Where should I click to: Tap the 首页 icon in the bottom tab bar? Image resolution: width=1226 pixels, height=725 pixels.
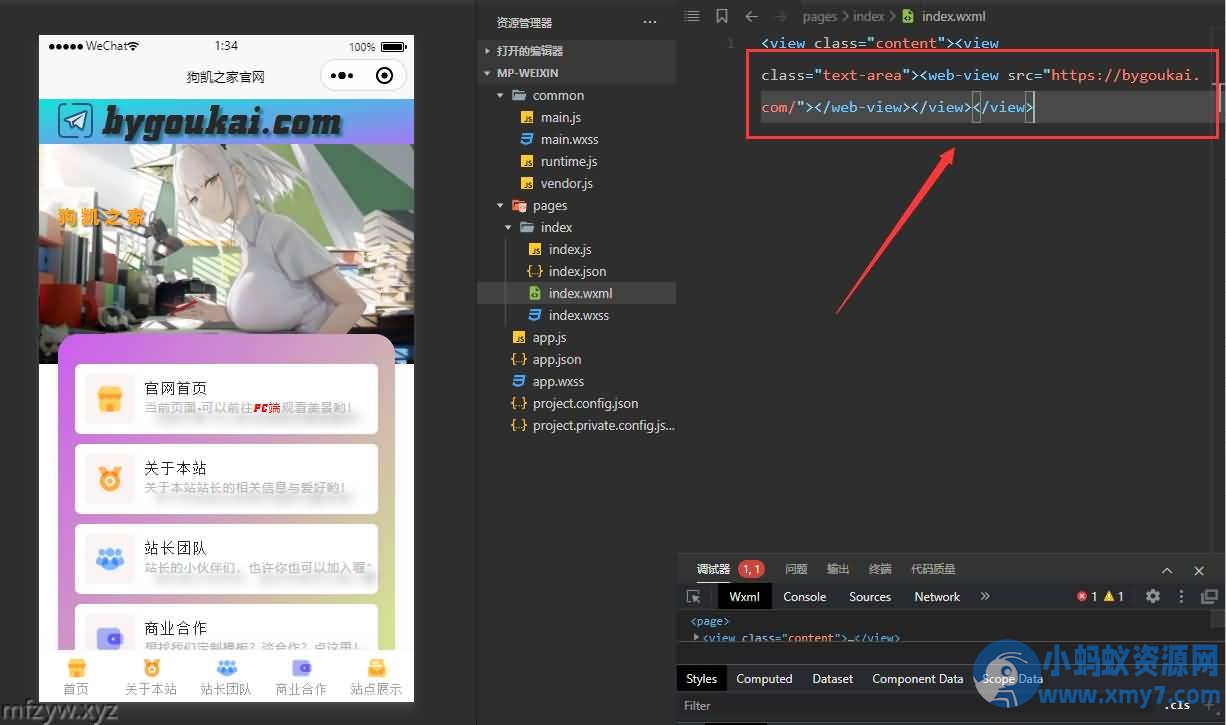click(x=76, y=668)
